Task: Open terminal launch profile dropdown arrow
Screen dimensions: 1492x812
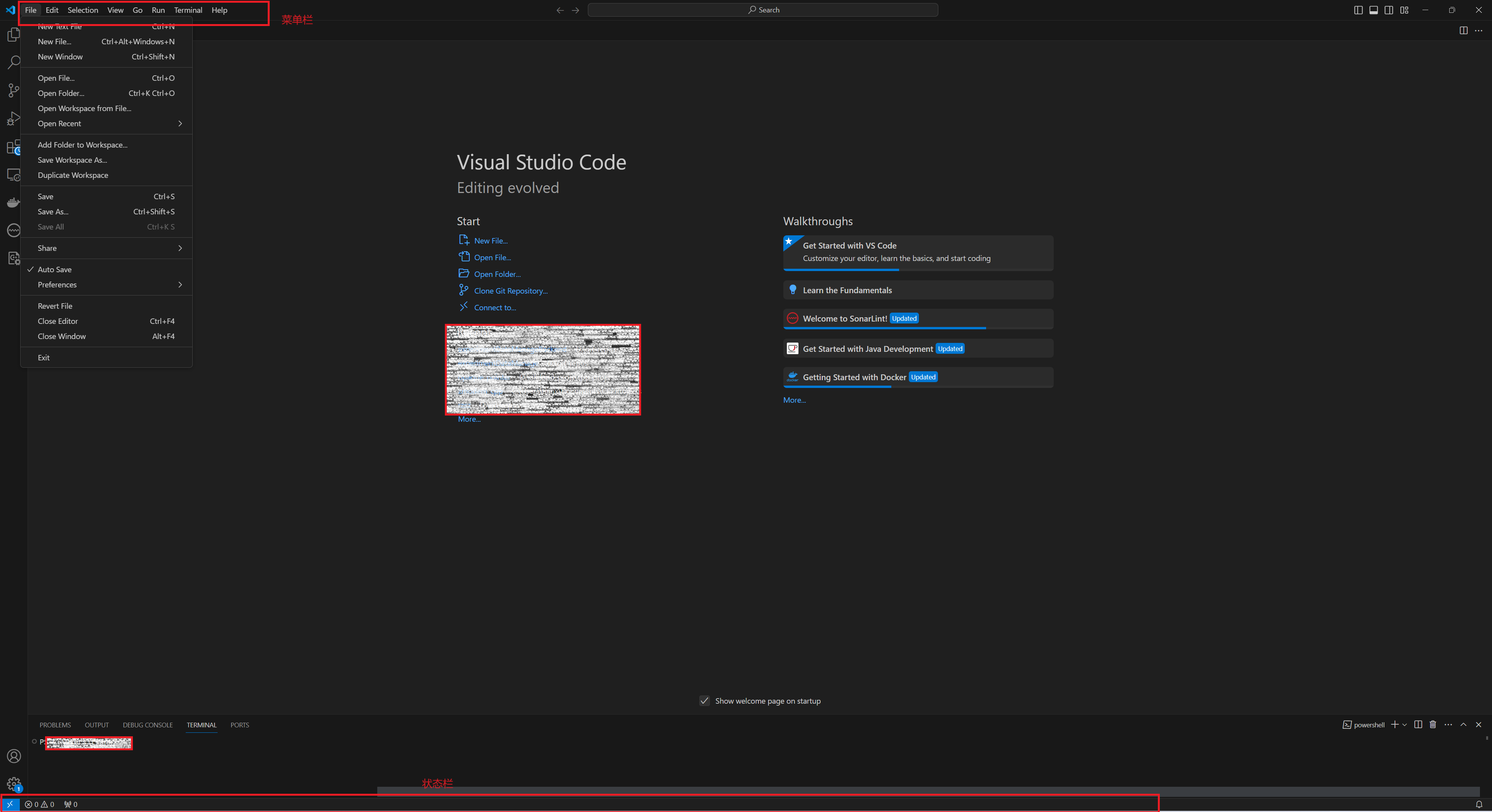Action: tap(1405, 725)
